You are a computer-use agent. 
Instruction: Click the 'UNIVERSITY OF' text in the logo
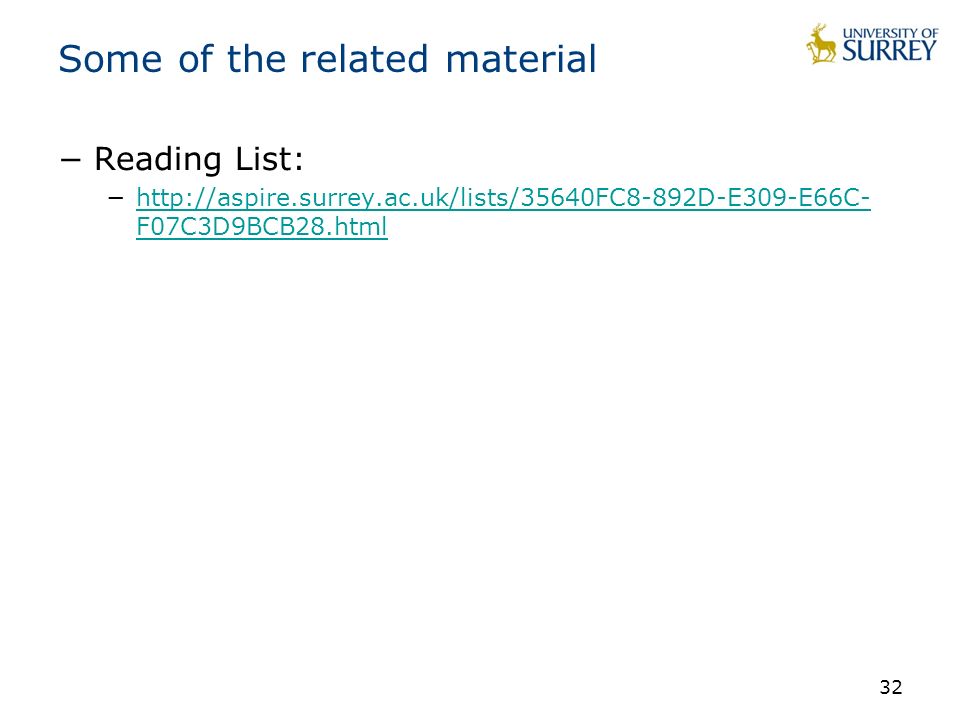(890, 33)
